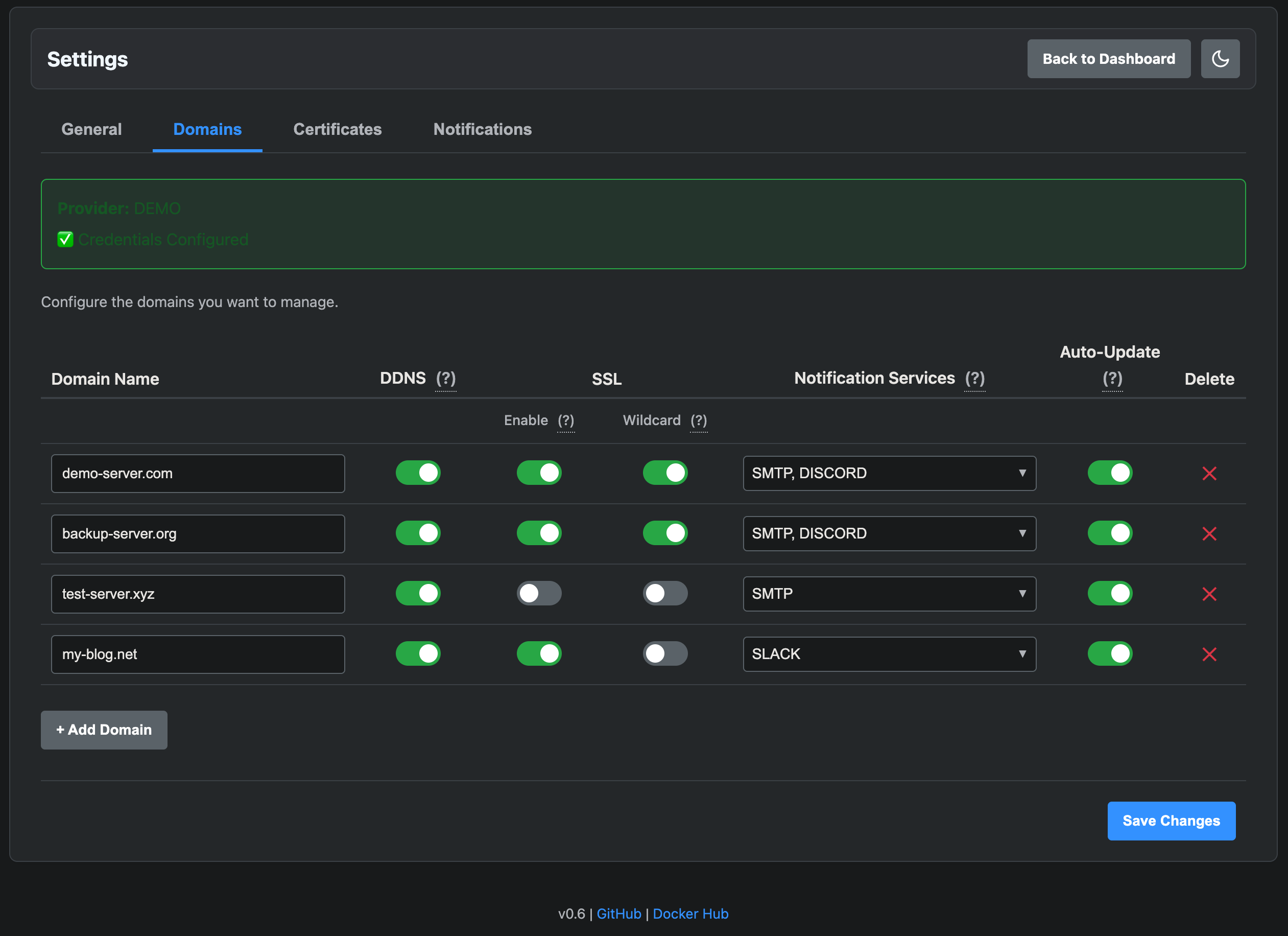This screenshot has width=1288, height=936.
Task: Delete the my-blog.net domain row
Action: pyautogui.click(x=1209, y=654)
